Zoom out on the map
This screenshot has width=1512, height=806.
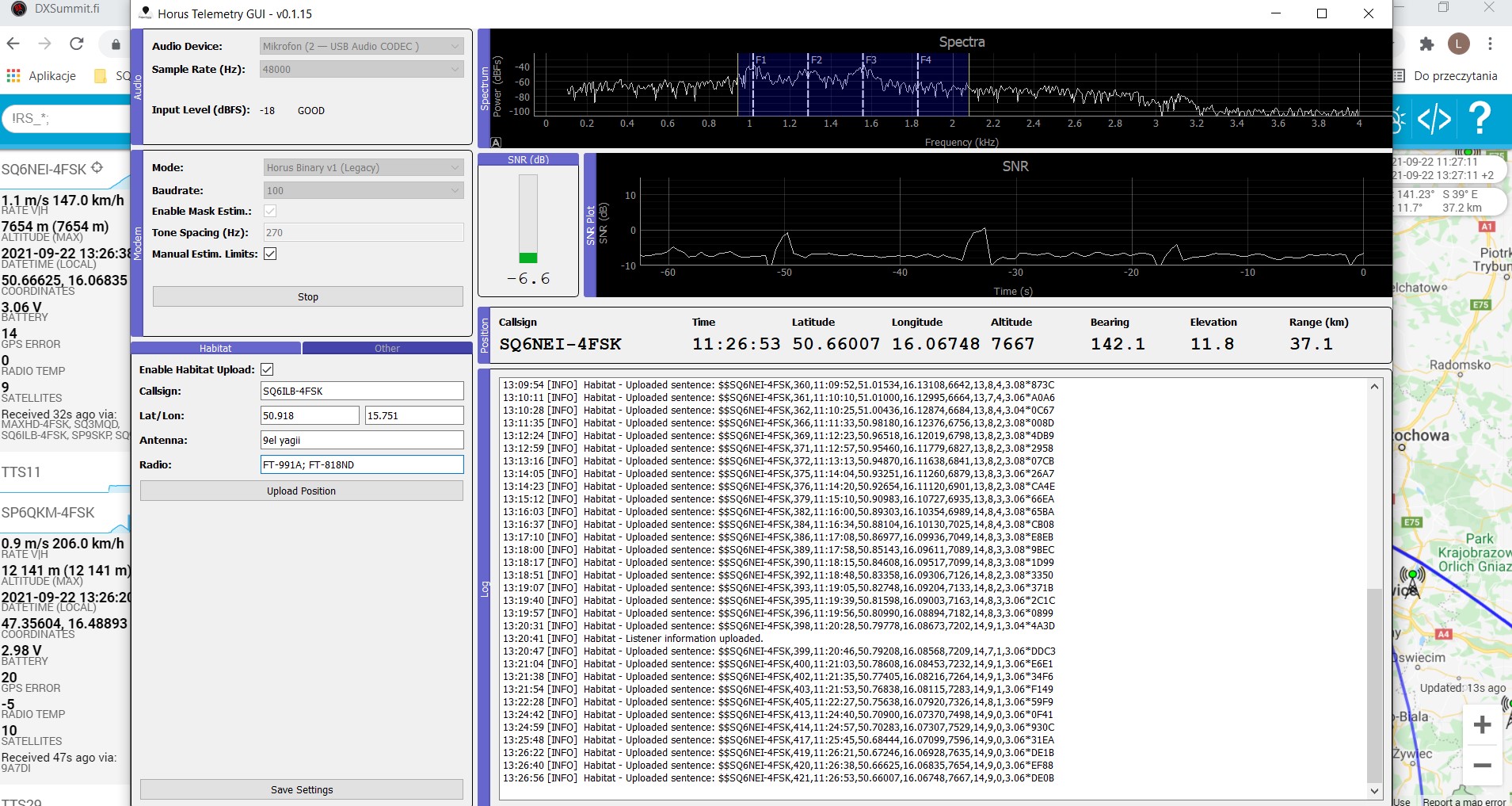(x=1482, y=766)
